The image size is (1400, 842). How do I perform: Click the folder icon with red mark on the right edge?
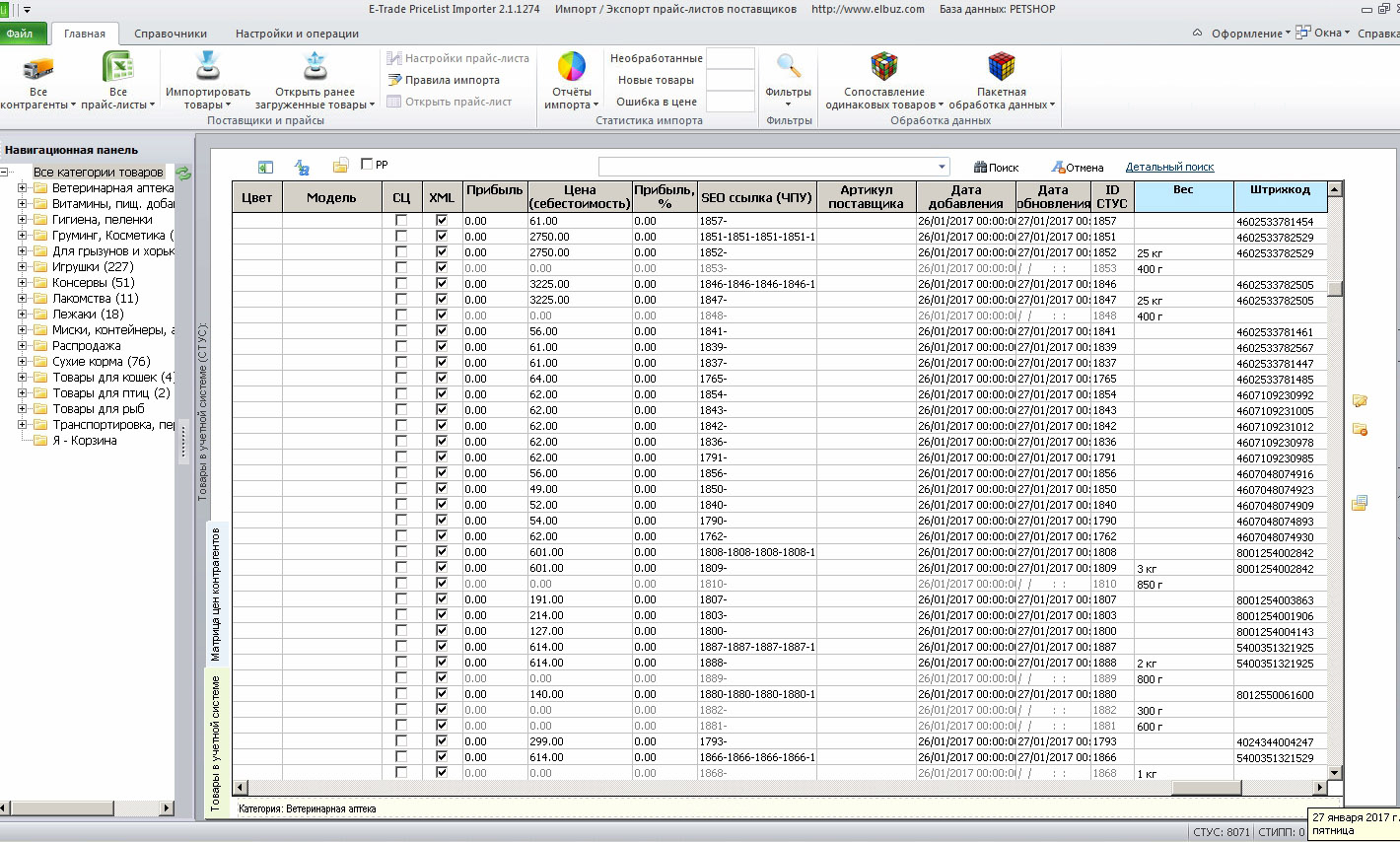coord(1360,430)
